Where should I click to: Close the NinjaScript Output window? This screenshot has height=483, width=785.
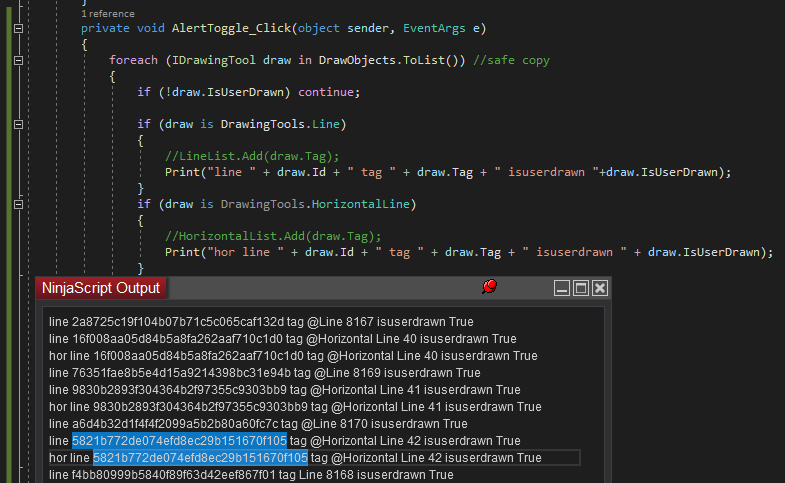click(x=600, y=288)
